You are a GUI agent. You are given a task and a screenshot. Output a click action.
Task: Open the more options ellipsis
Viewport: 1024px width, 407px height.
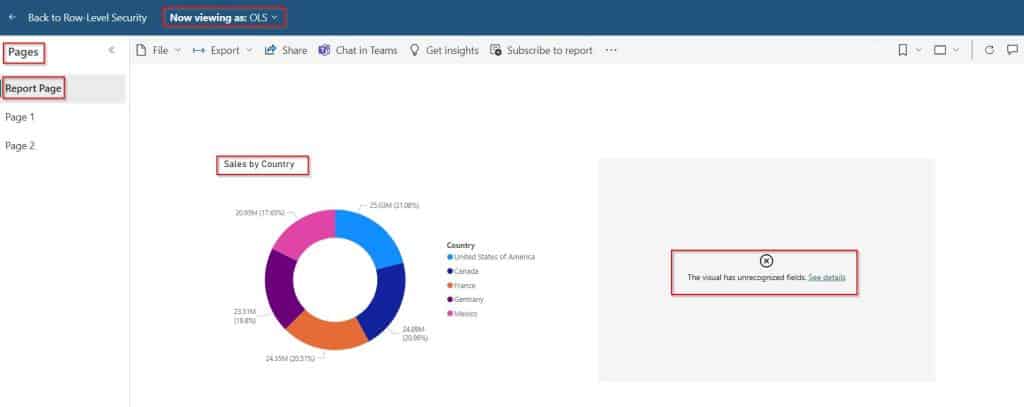pyautogui.click(x=611, y=50)
